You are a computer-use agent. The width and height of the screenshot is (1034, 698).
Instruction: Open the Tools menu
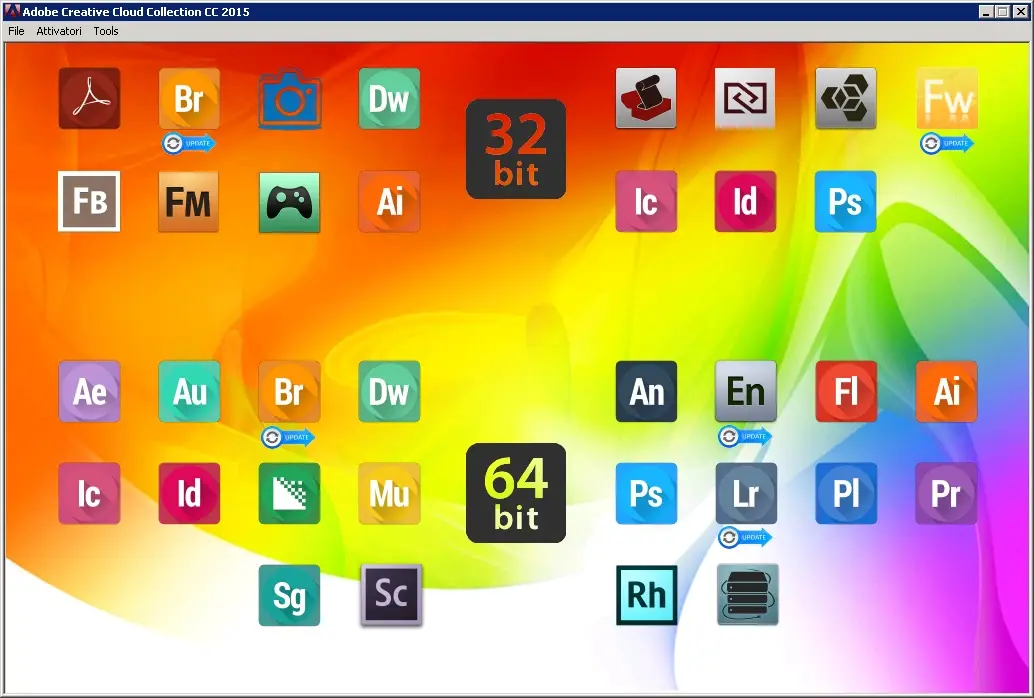tap(106, 31)
